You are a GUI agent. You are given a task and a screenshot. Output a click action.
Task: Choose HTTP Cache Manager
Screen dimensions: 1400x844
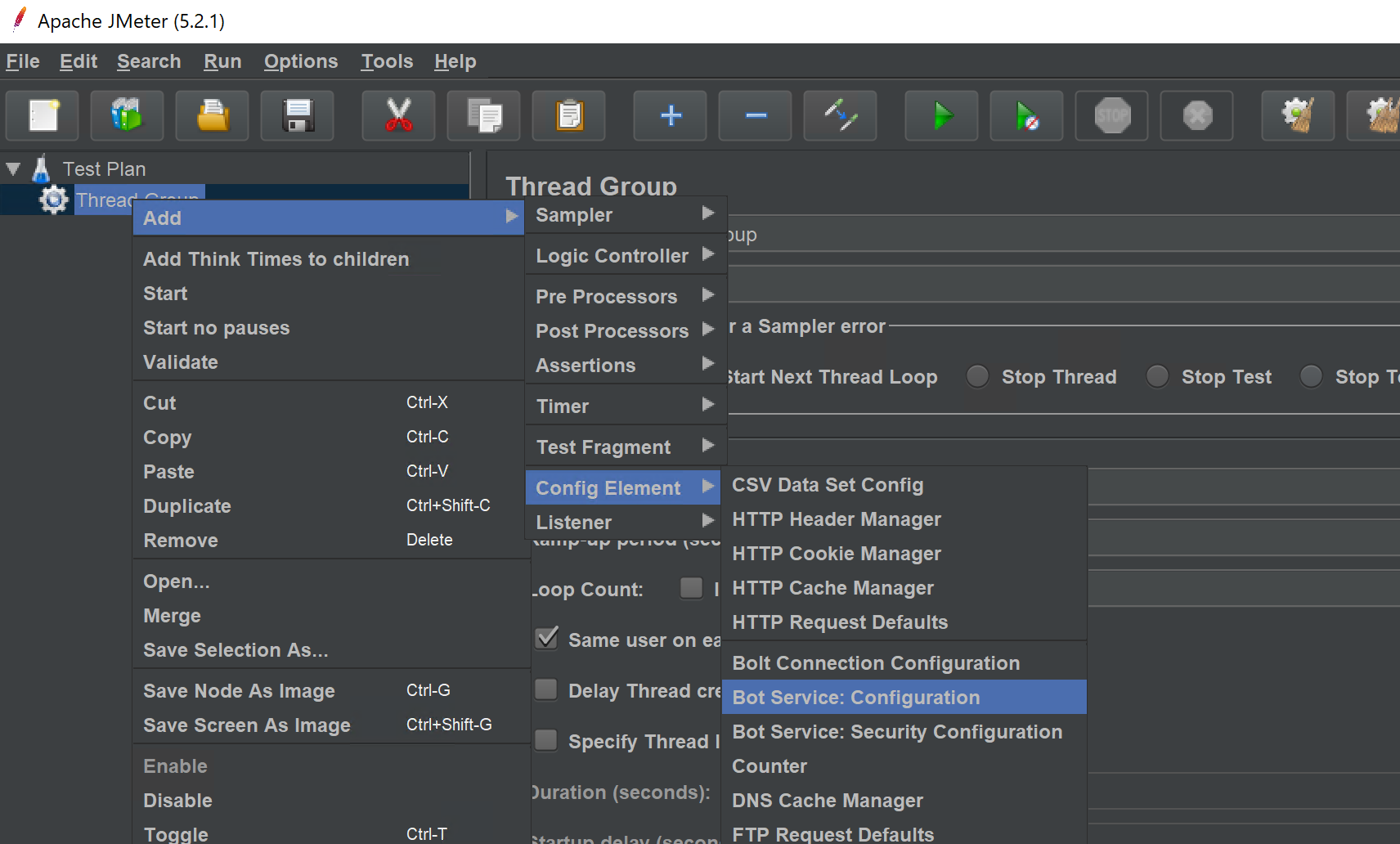pyautogui.click(x=904, y=588)
